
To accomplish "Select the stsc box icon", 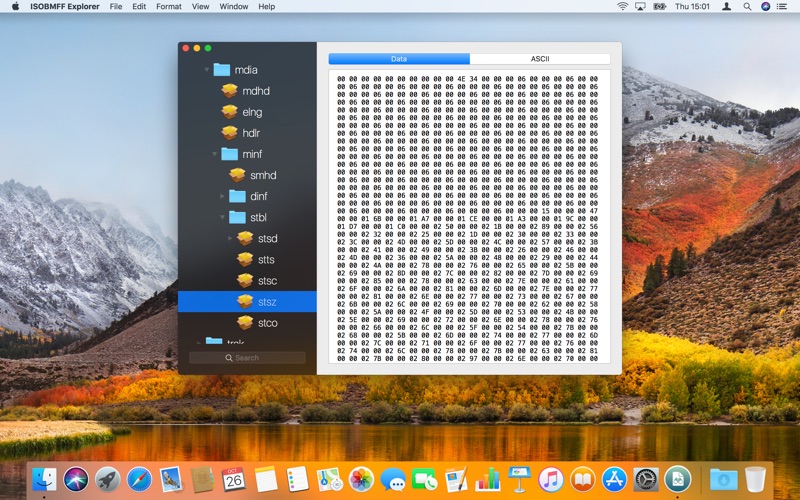I will pos(245,280).
